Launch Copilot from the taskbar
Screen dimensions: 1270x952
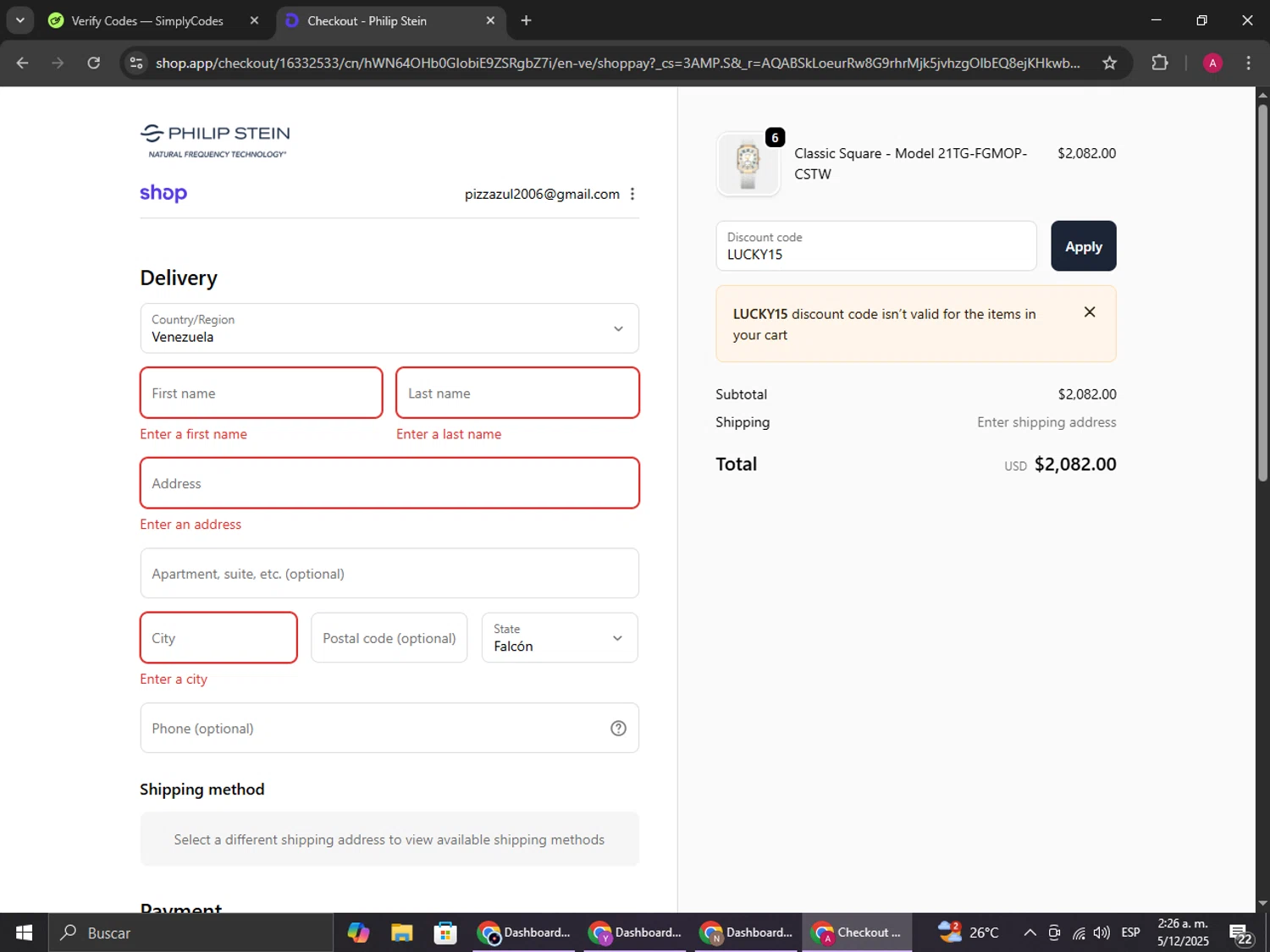358,933
